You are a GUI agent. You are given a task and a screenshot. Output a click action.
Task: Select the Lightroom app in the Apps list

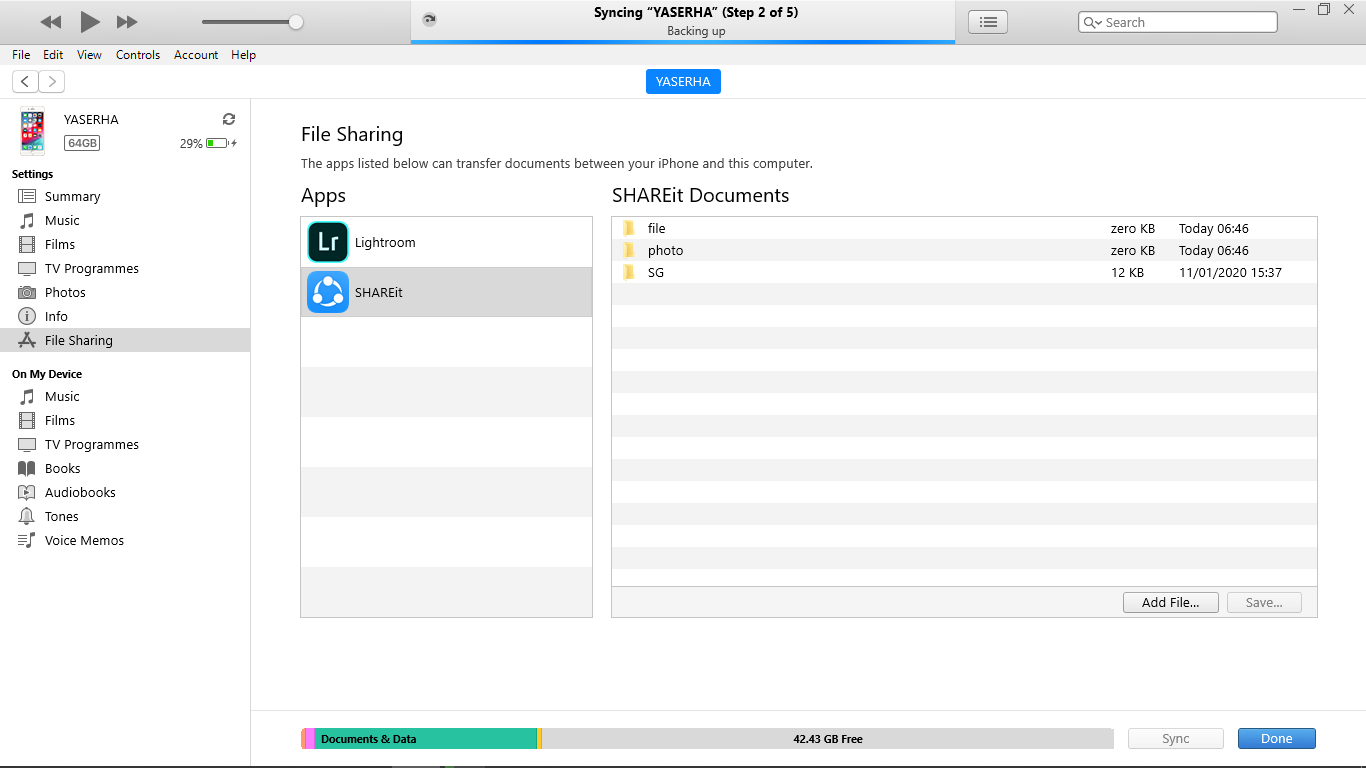(x=385, y=242)
